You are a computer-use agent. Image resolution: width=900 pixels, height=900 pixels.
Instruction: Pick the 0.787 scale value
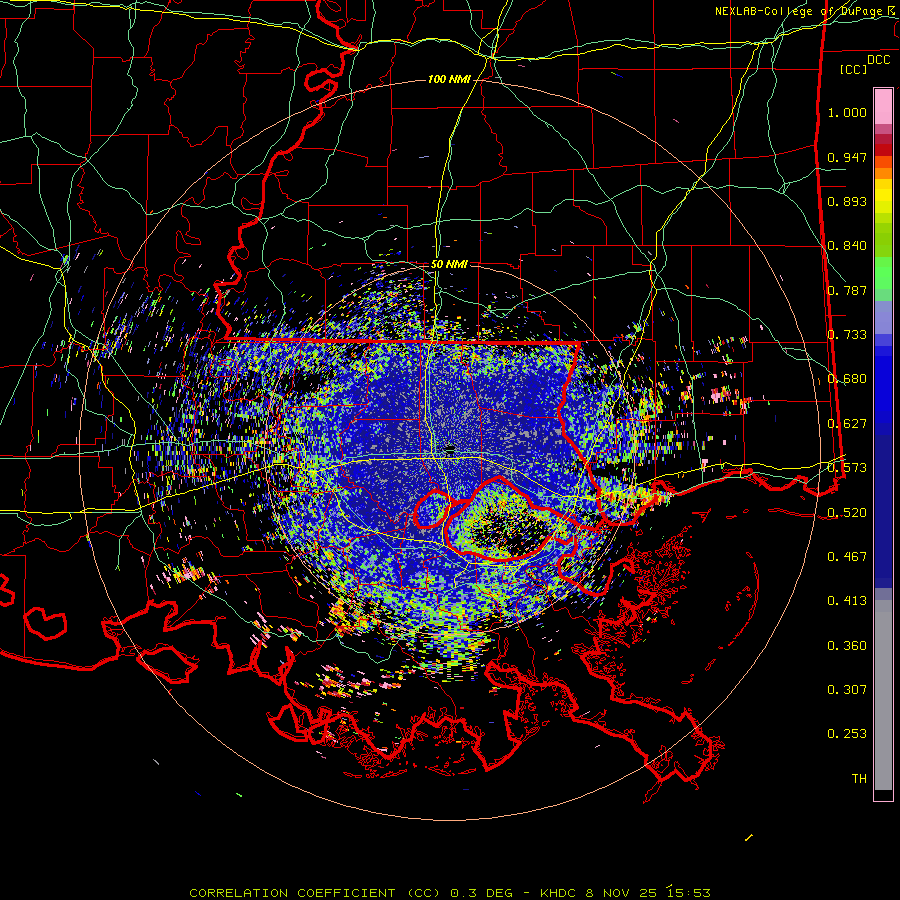point(847,290)
